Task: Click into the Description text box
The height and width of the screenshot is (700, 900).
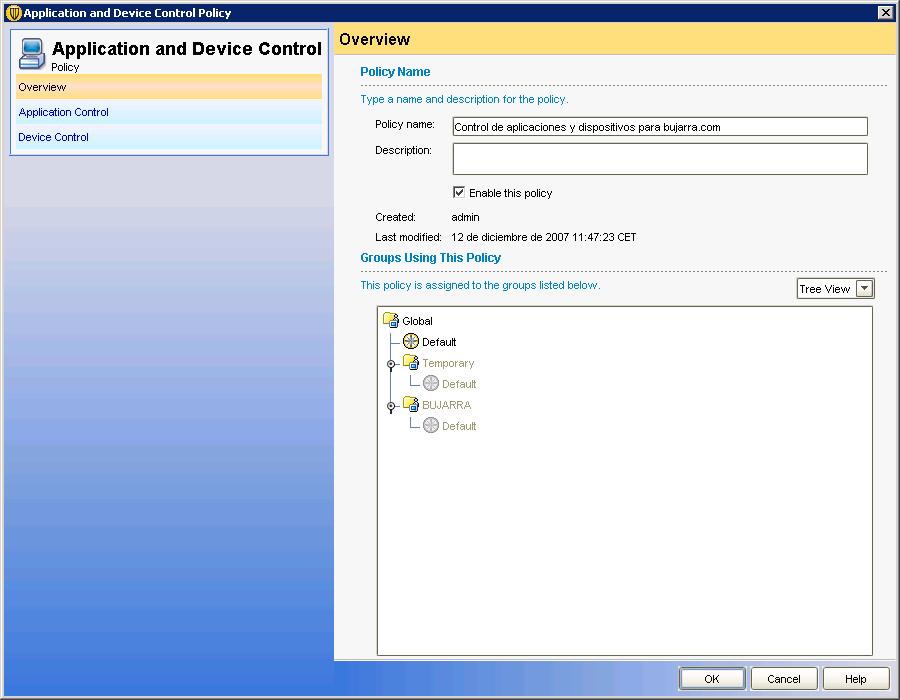Action: coord(660,159)
